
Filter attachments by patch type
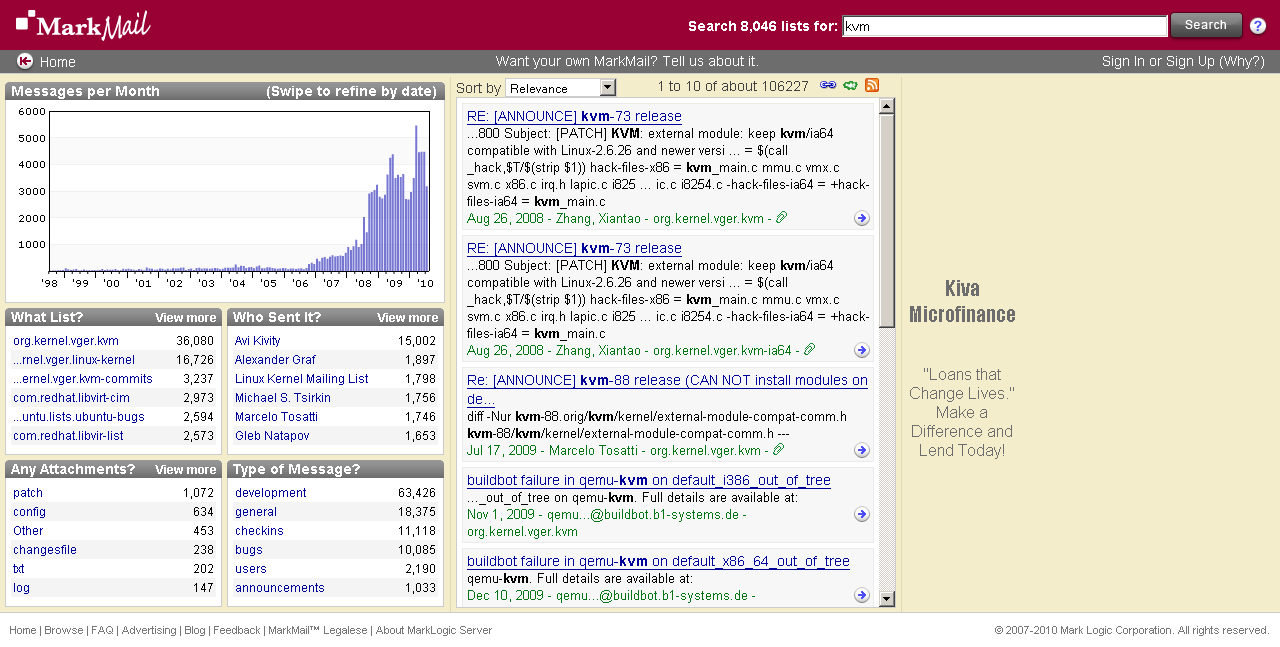point(28,493)
